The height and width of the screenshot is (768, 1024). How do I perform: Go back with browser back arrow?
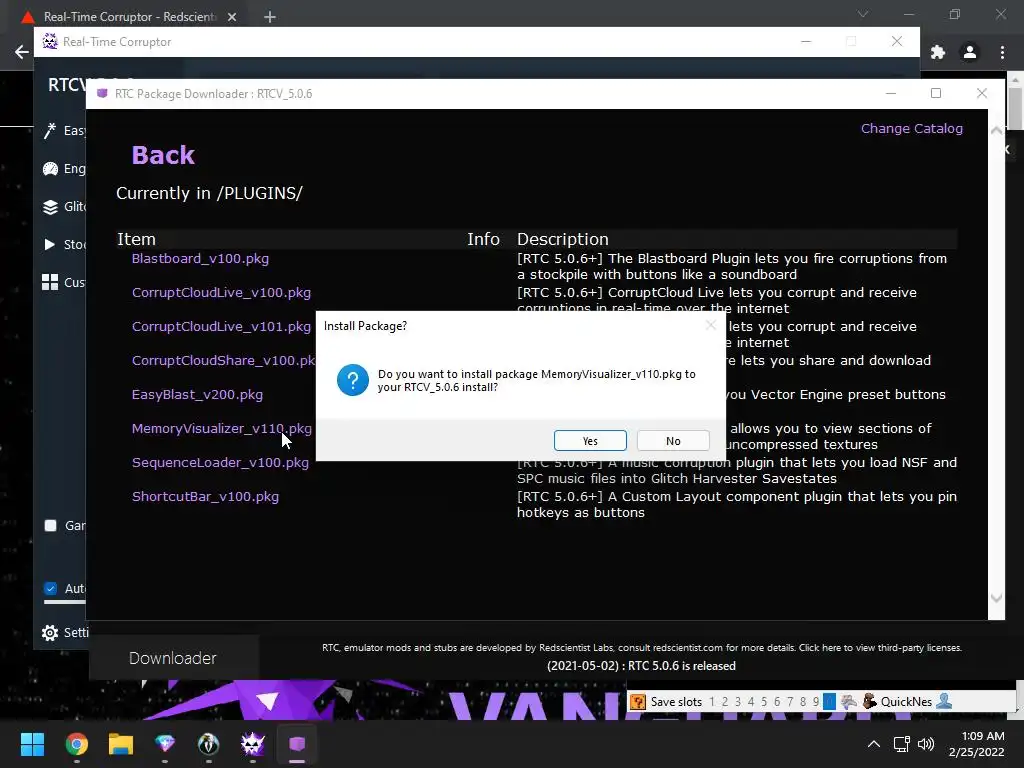coord(22,52)
